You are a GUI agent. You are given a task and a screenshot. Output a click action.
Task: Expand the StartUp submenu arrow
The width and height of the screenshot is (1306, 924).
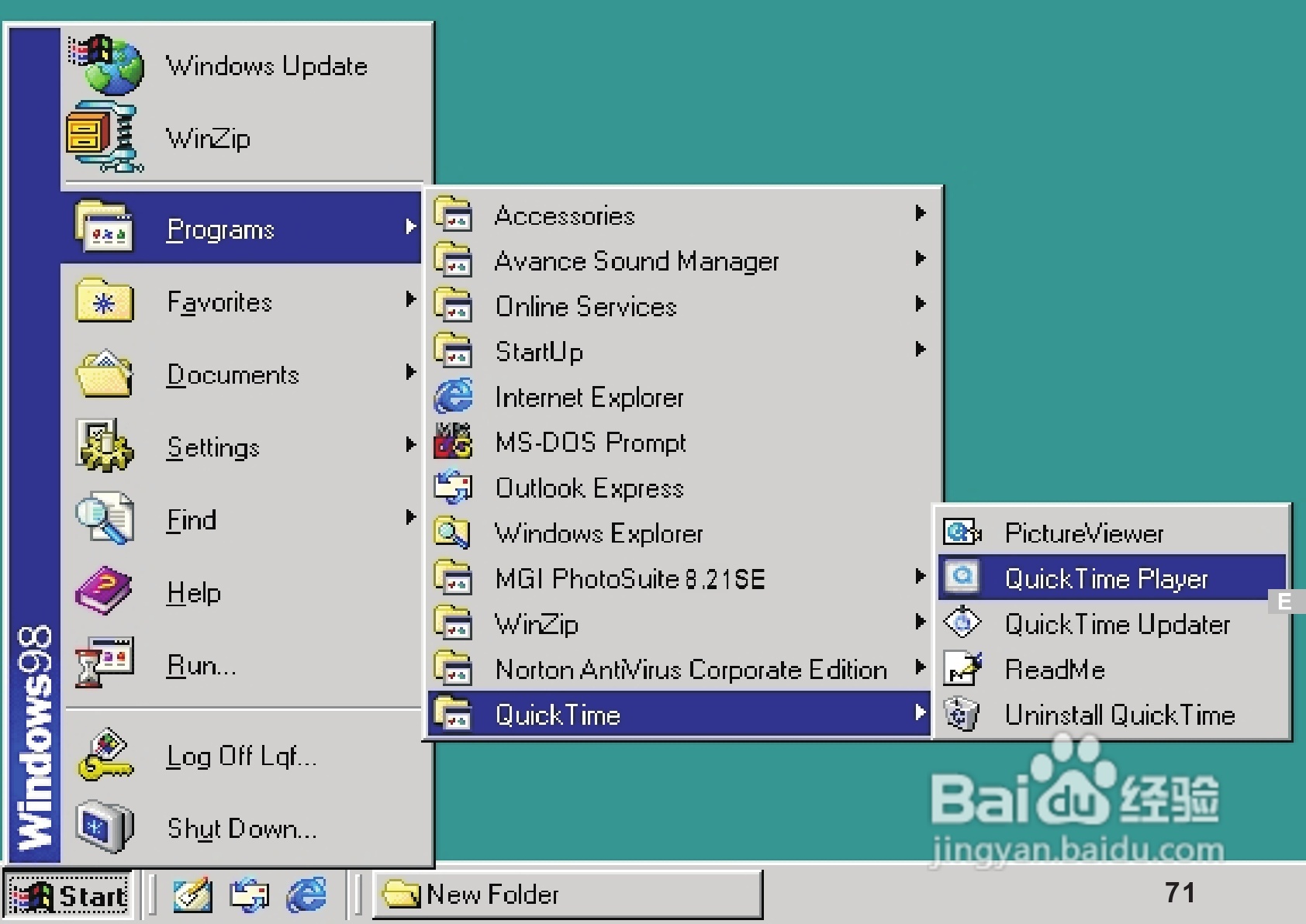point(921,349)
